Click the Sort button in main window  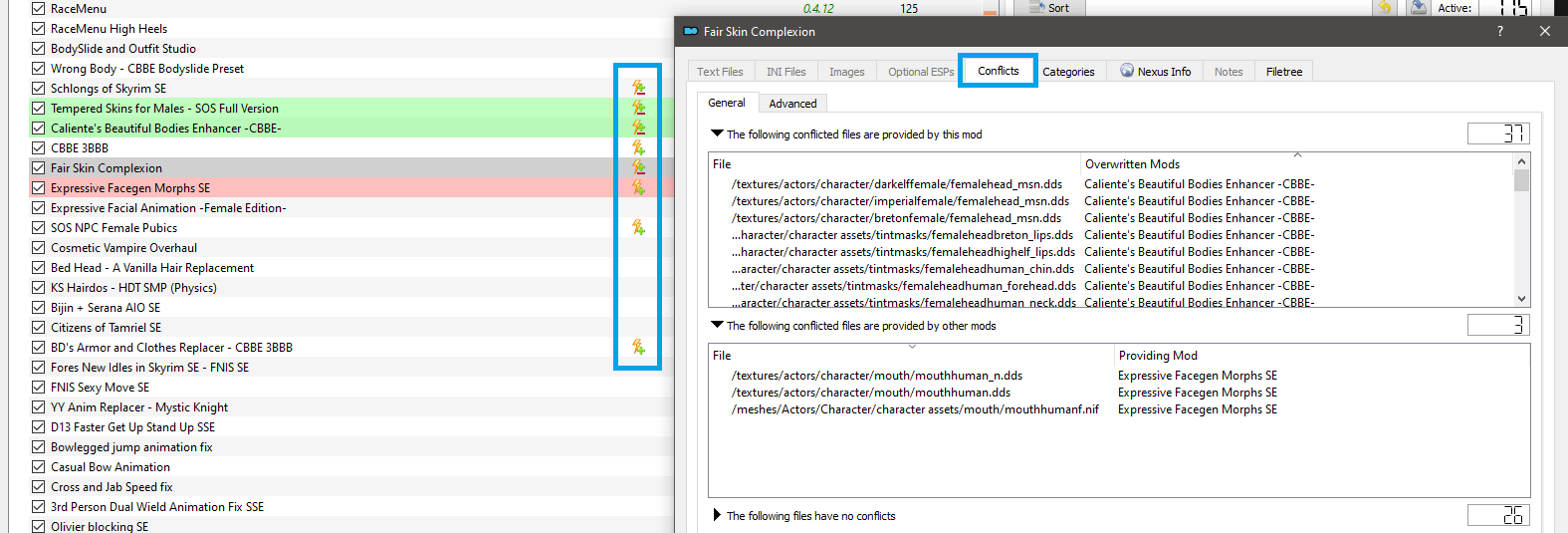click(x=1049, y=8)
